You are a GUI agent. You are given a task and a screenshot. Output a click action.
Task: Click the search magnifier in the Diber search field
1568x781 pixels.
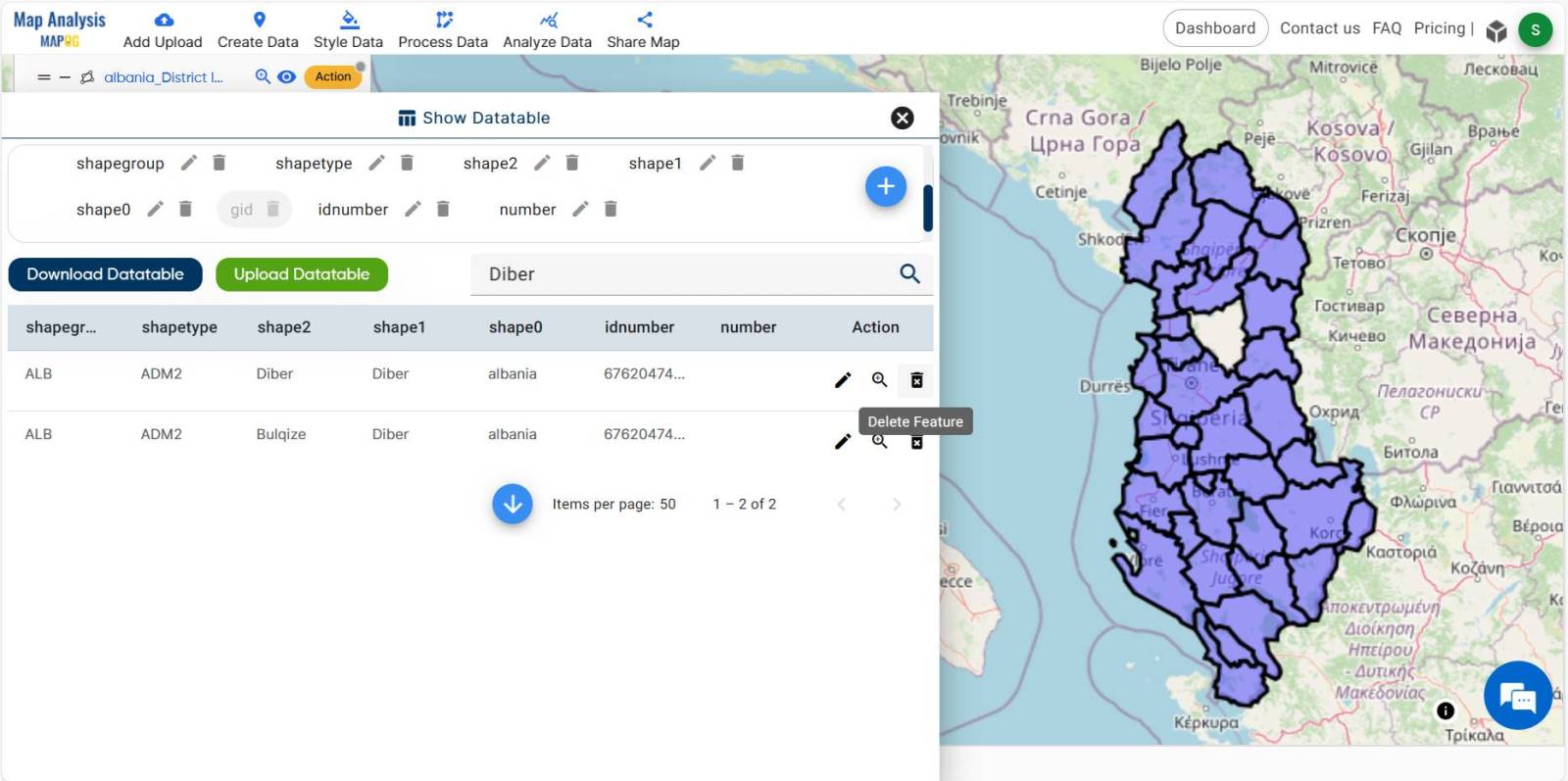pos(909,274)
